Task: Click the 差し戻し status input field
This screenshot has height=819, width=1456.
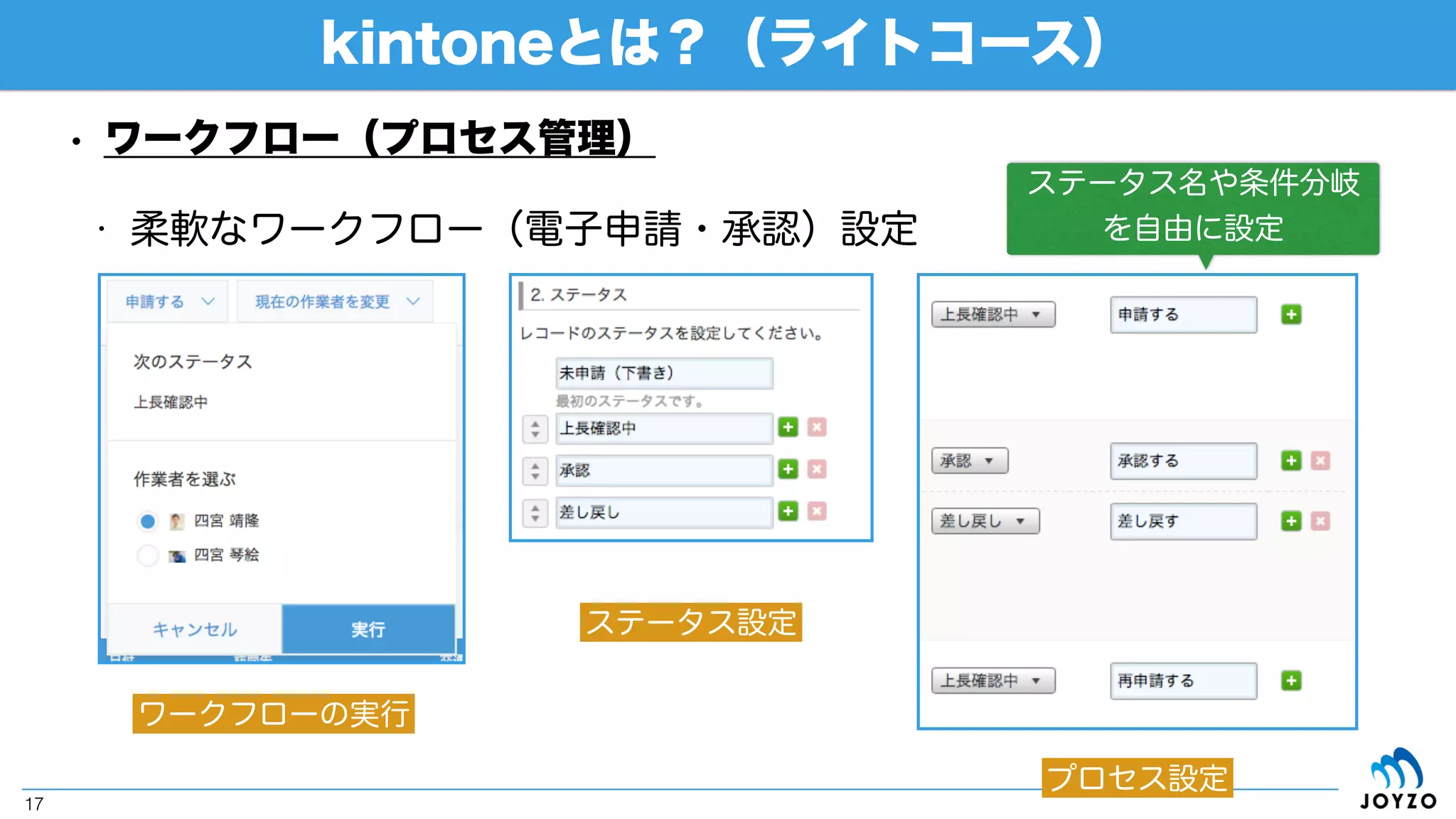Action: (664, 513)
